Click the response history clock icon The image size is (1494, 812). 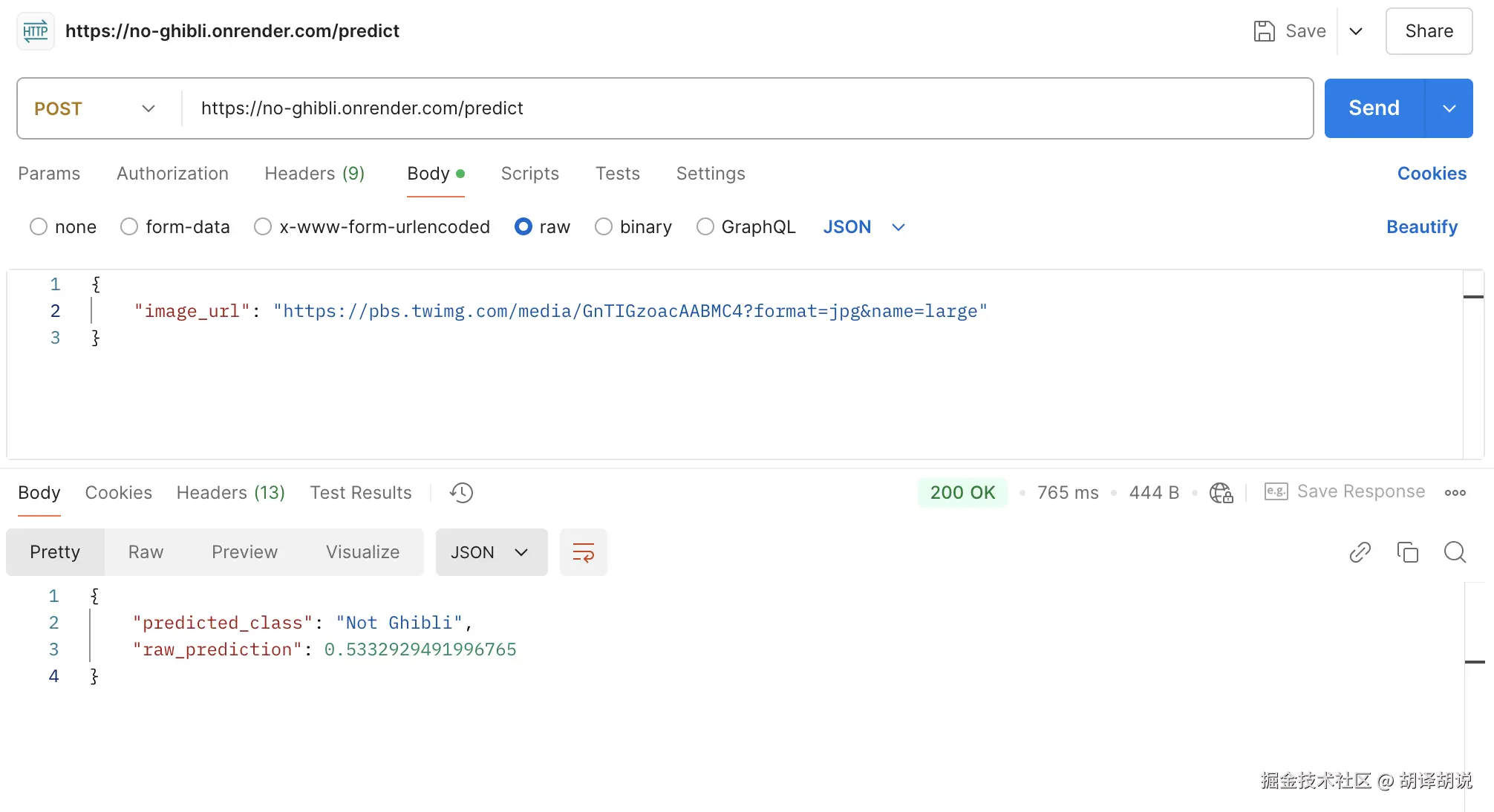pos(461,493)
